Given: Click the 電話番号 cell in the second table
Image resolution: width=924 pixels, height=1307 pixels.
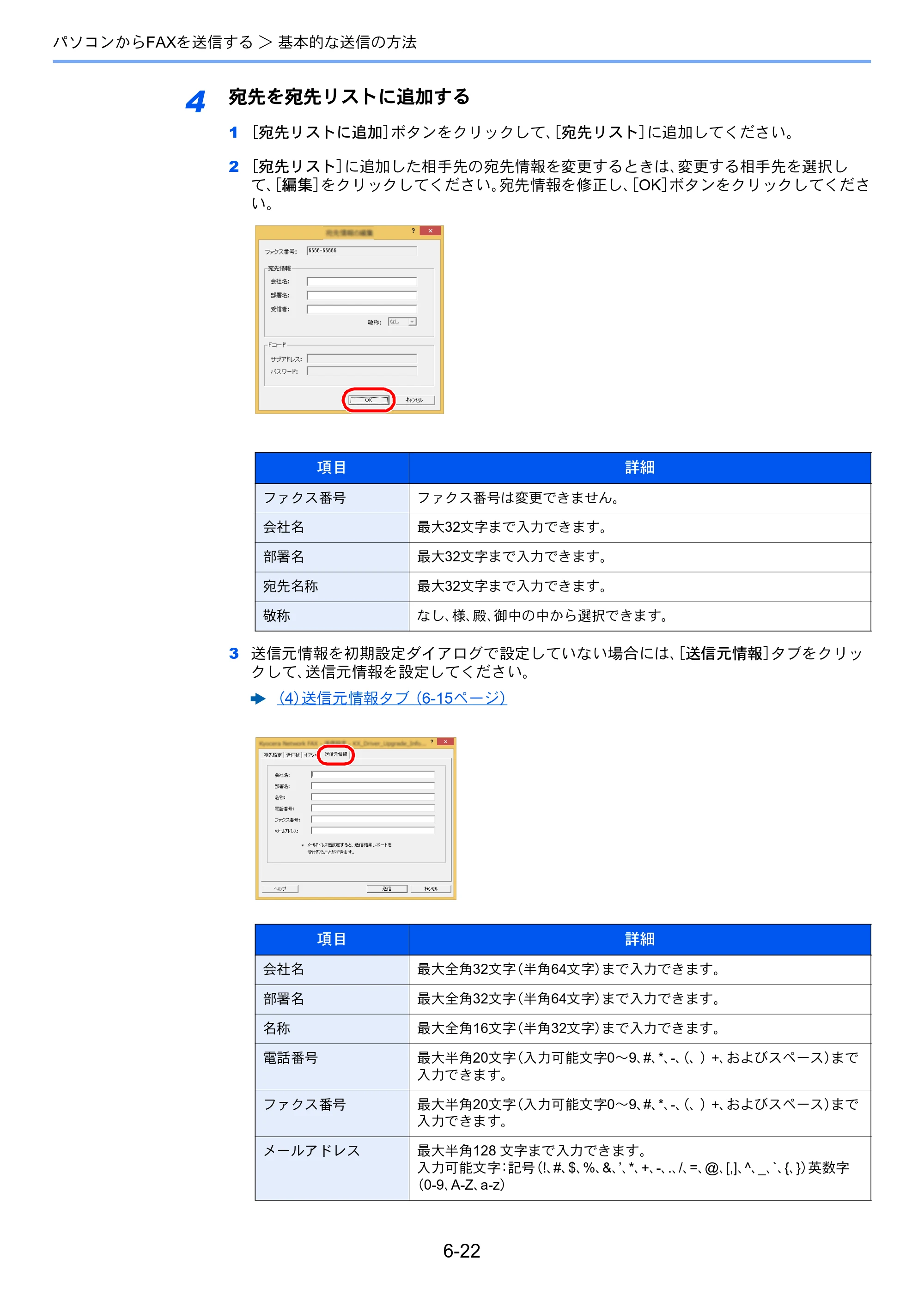Looking at the screenshot, I should click(x=332, y=1066).
